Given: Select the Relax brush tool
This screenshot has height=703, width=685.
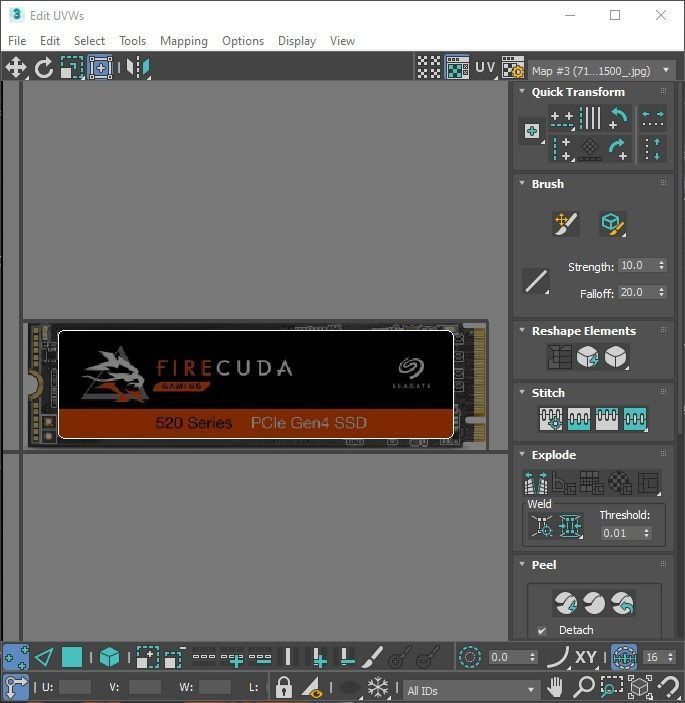Looking at the screenshot, I should 612,223.
